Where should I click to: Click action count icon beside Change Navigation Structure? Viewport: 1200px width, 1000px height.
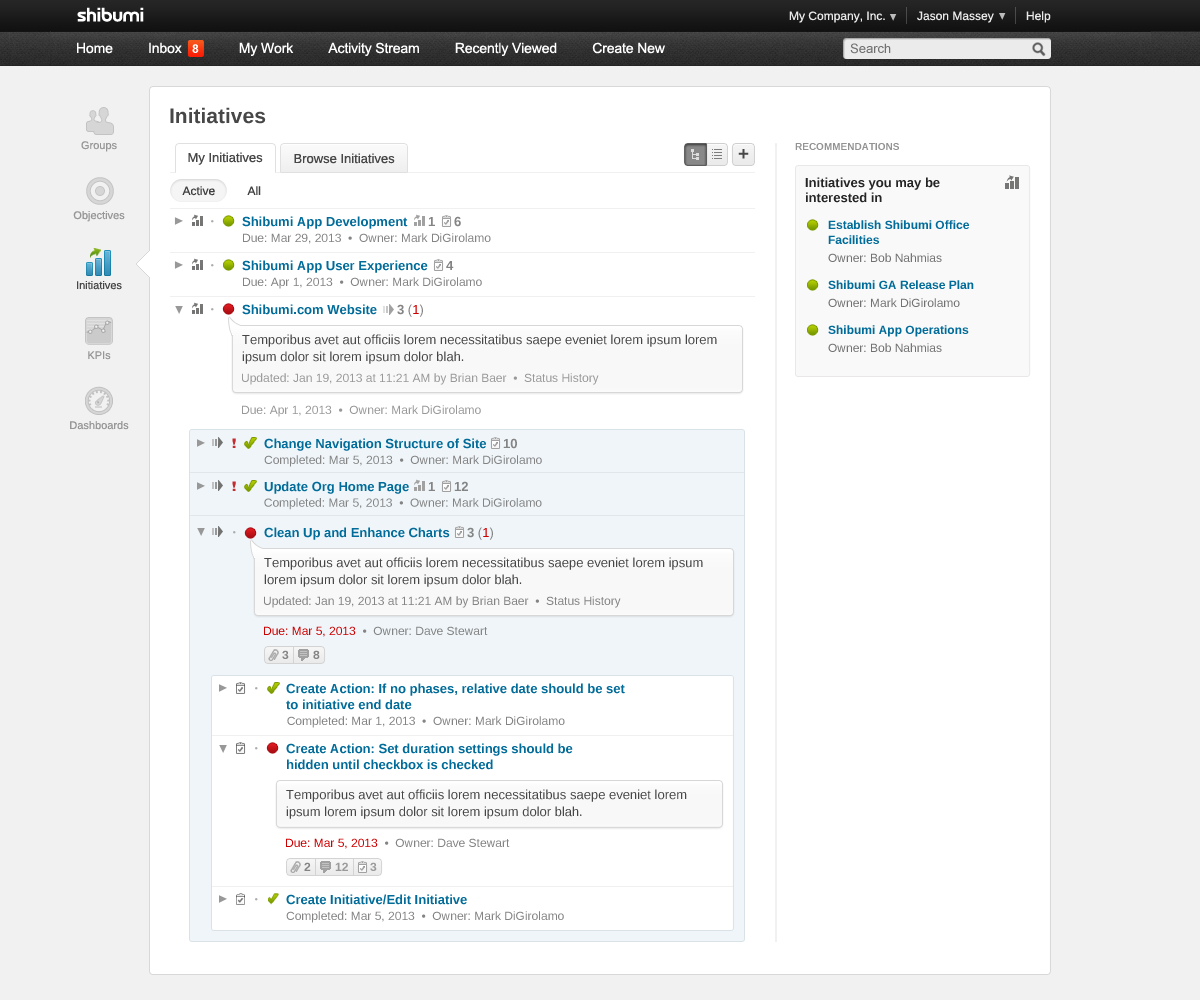coord(495,443)
